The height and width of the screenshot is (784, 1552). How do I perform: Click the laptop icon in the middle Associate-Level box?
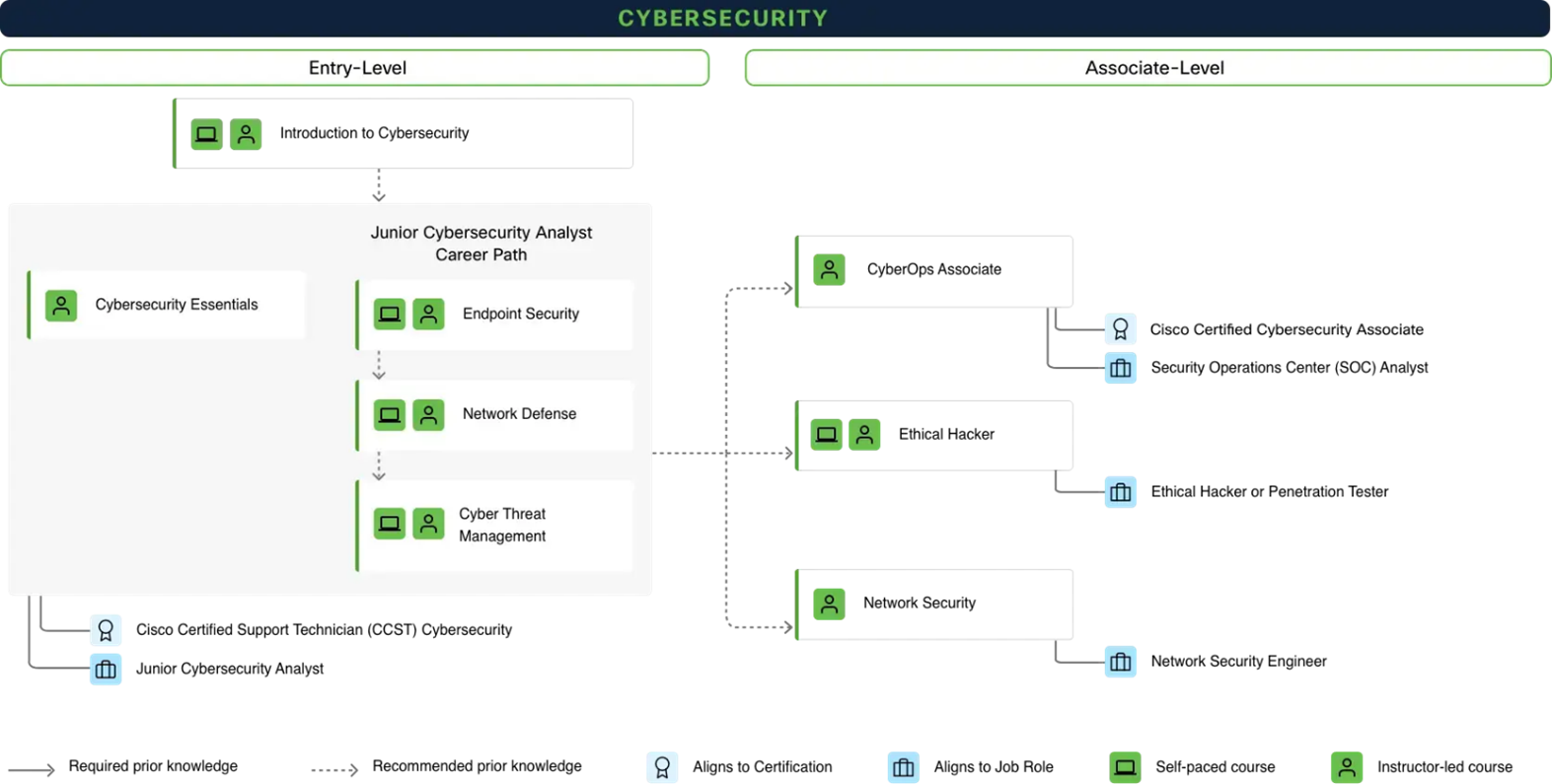pos(827,435)
